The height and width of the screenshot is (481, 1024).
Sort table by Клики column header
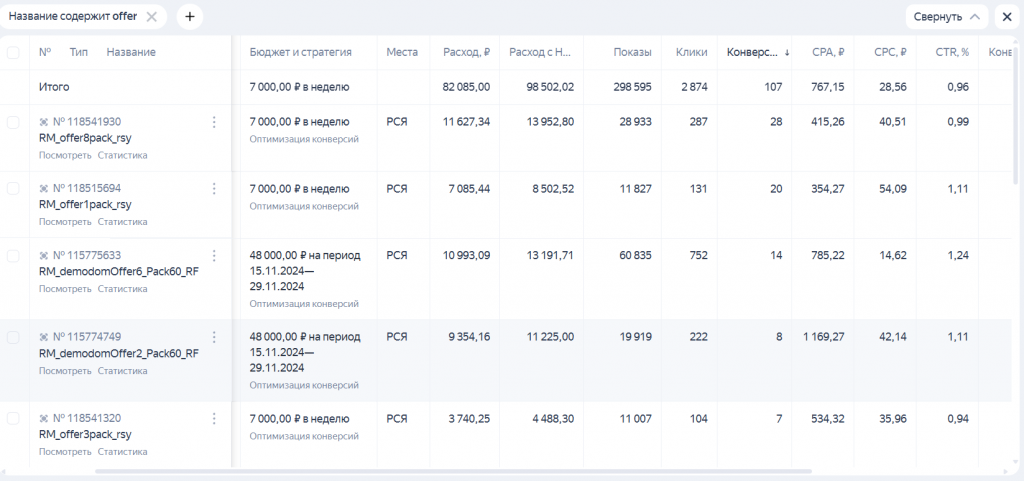coord(692,52)
